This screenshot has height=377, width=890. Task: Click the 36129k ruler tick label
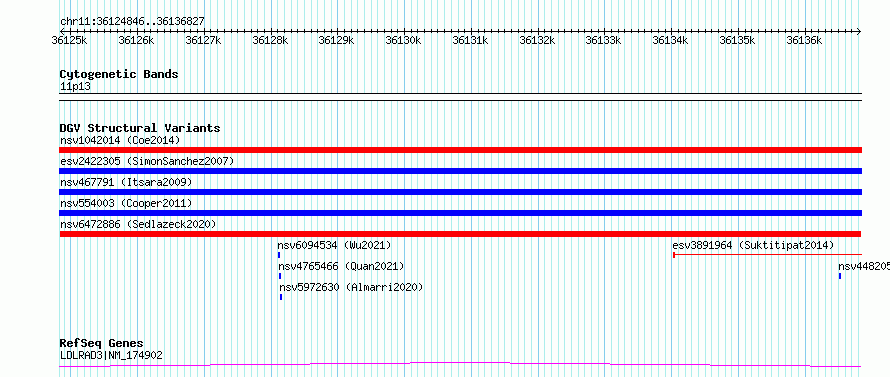(337, 40)
